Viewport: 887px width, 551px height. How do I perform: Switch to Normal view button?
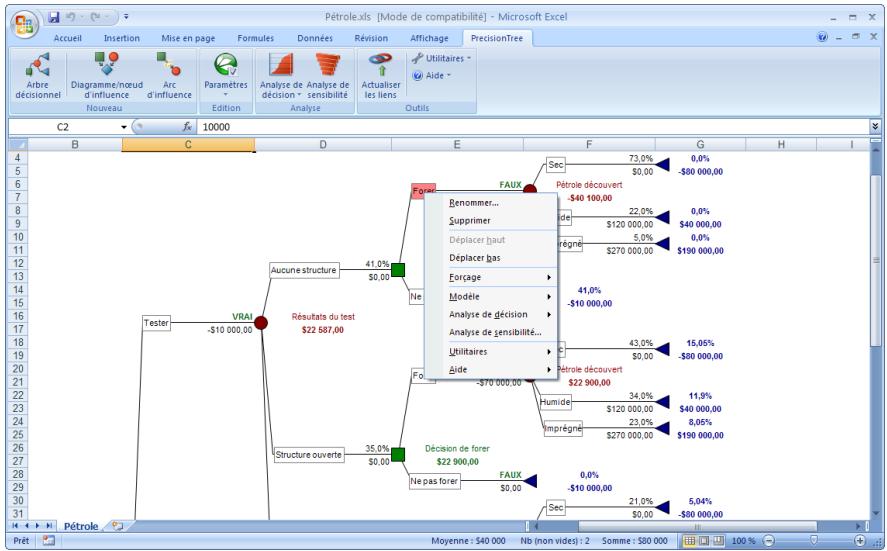[690, 541]
